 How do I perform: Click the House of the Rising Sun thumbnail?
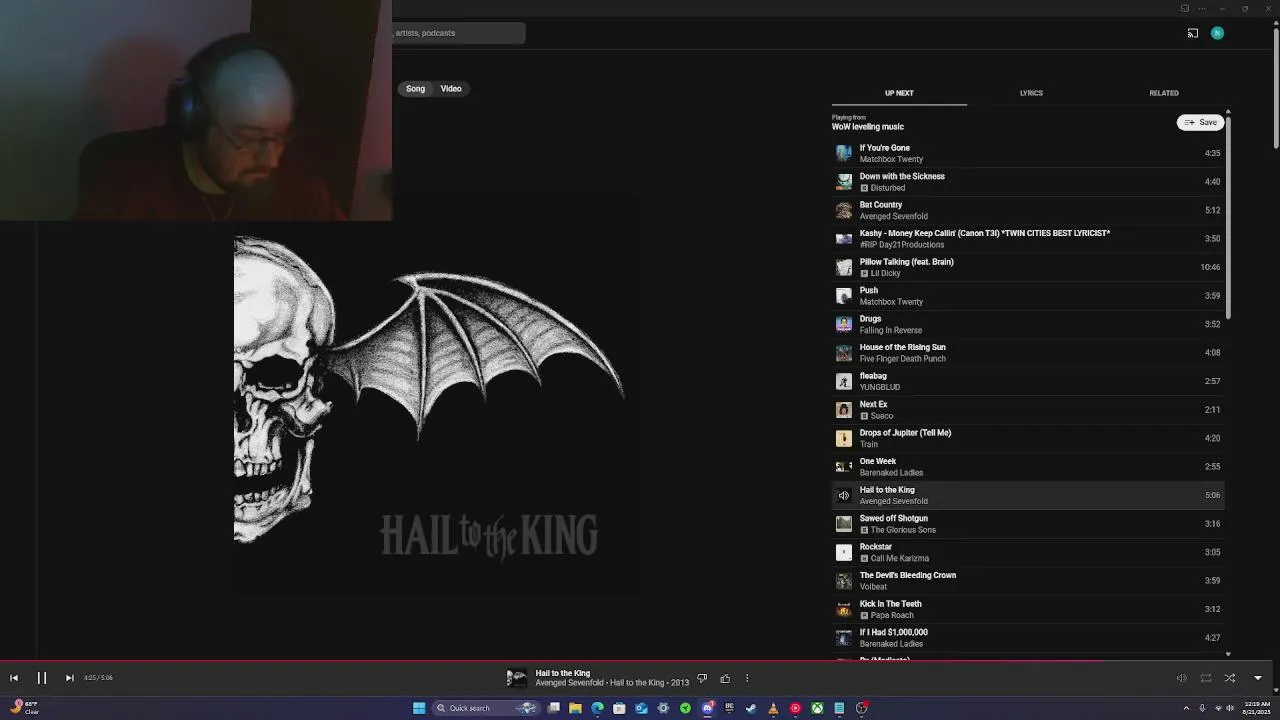pyautogui.click(x=844, y=353)
